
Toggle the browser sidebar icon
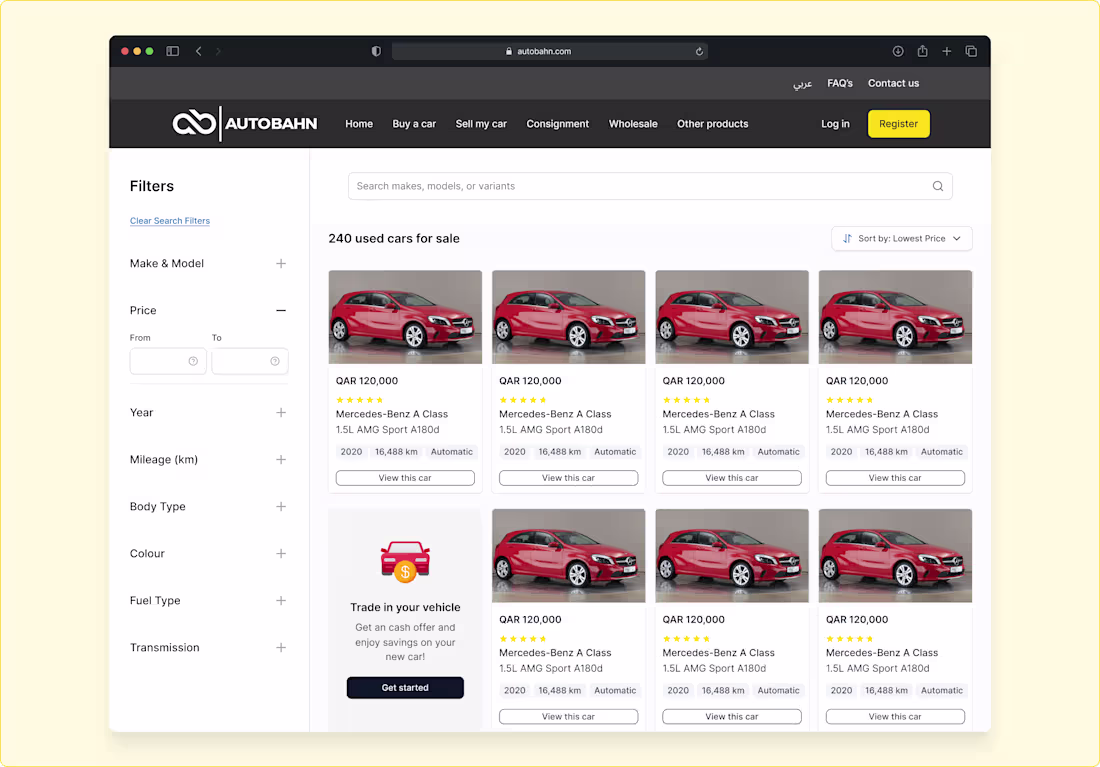[x=172, y=50]
